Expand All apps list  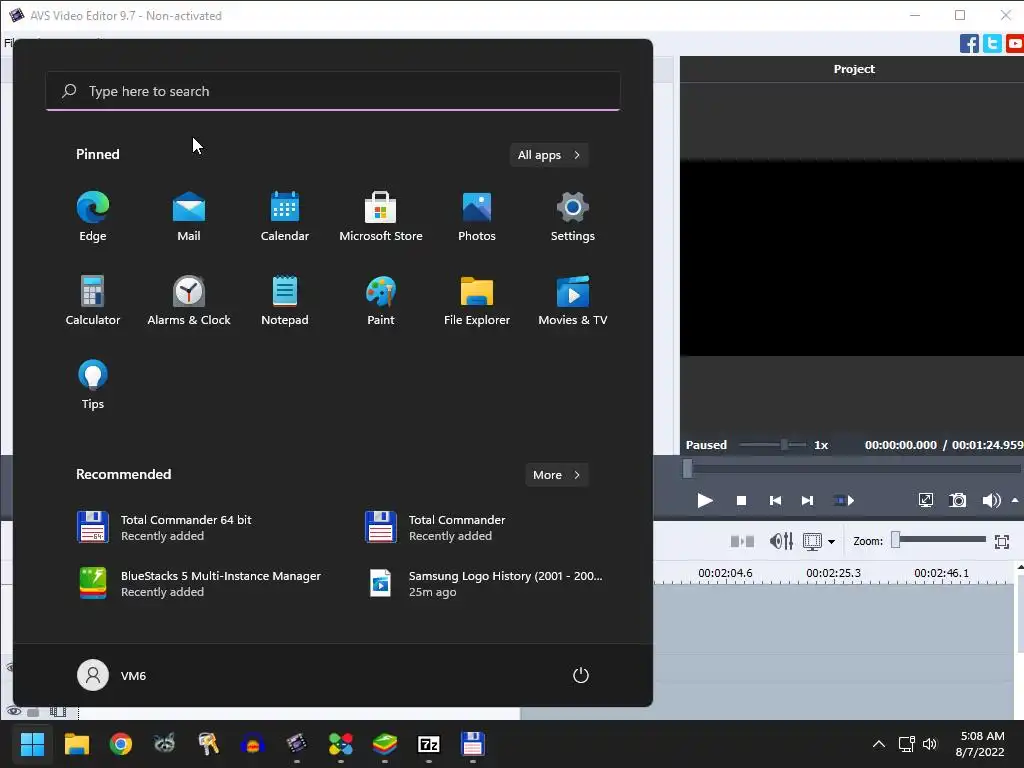[x=549, y=155]
